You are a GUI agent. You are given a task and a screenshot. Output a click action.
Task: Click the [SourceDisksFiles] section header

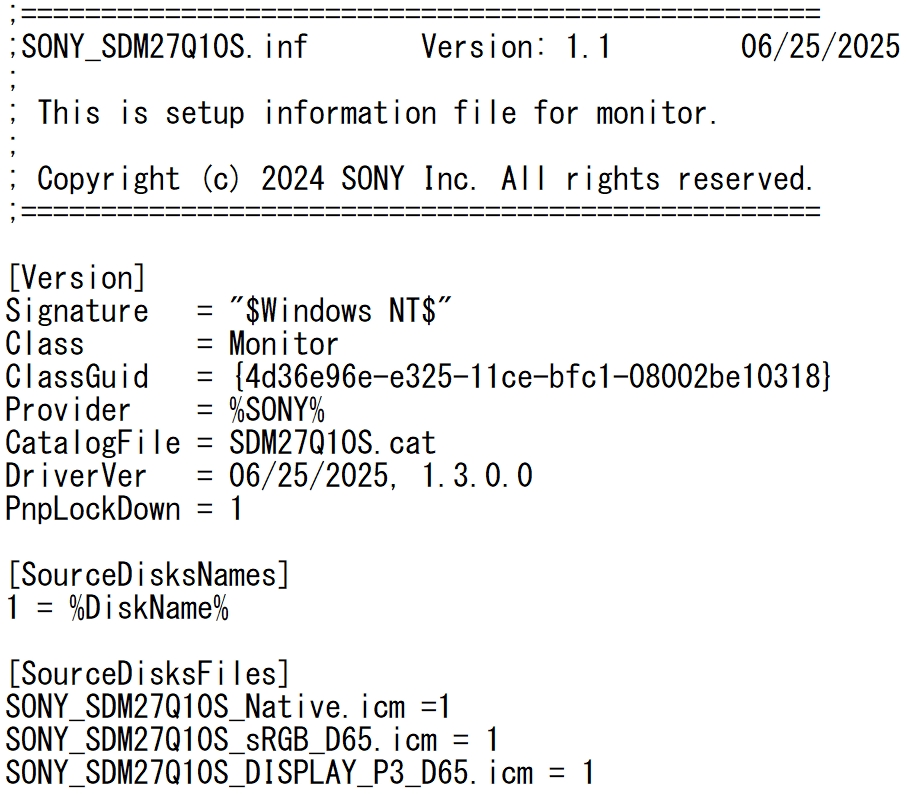pyautogui.click(x=148, y=674)
